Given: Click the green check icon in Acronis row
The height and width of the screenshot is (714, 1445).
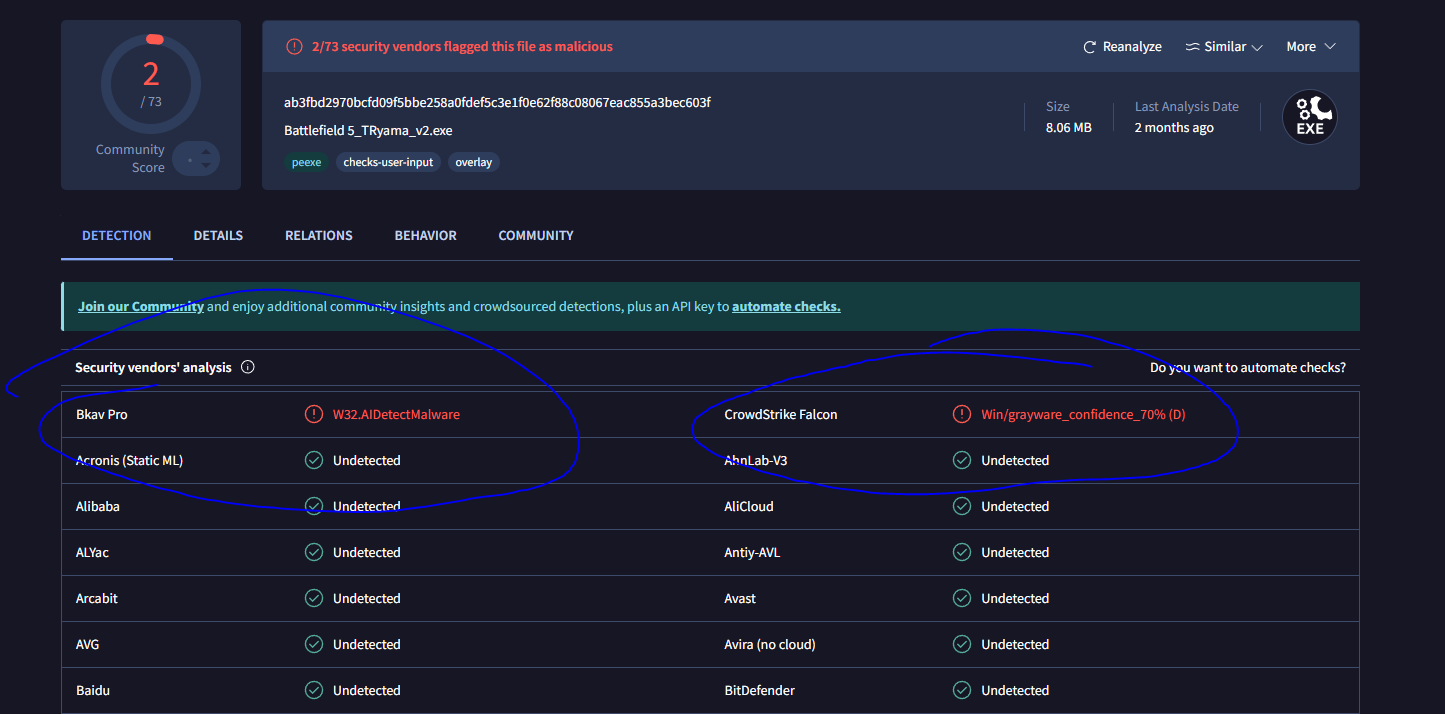Looking at the screenshot, I should [313, 460].
